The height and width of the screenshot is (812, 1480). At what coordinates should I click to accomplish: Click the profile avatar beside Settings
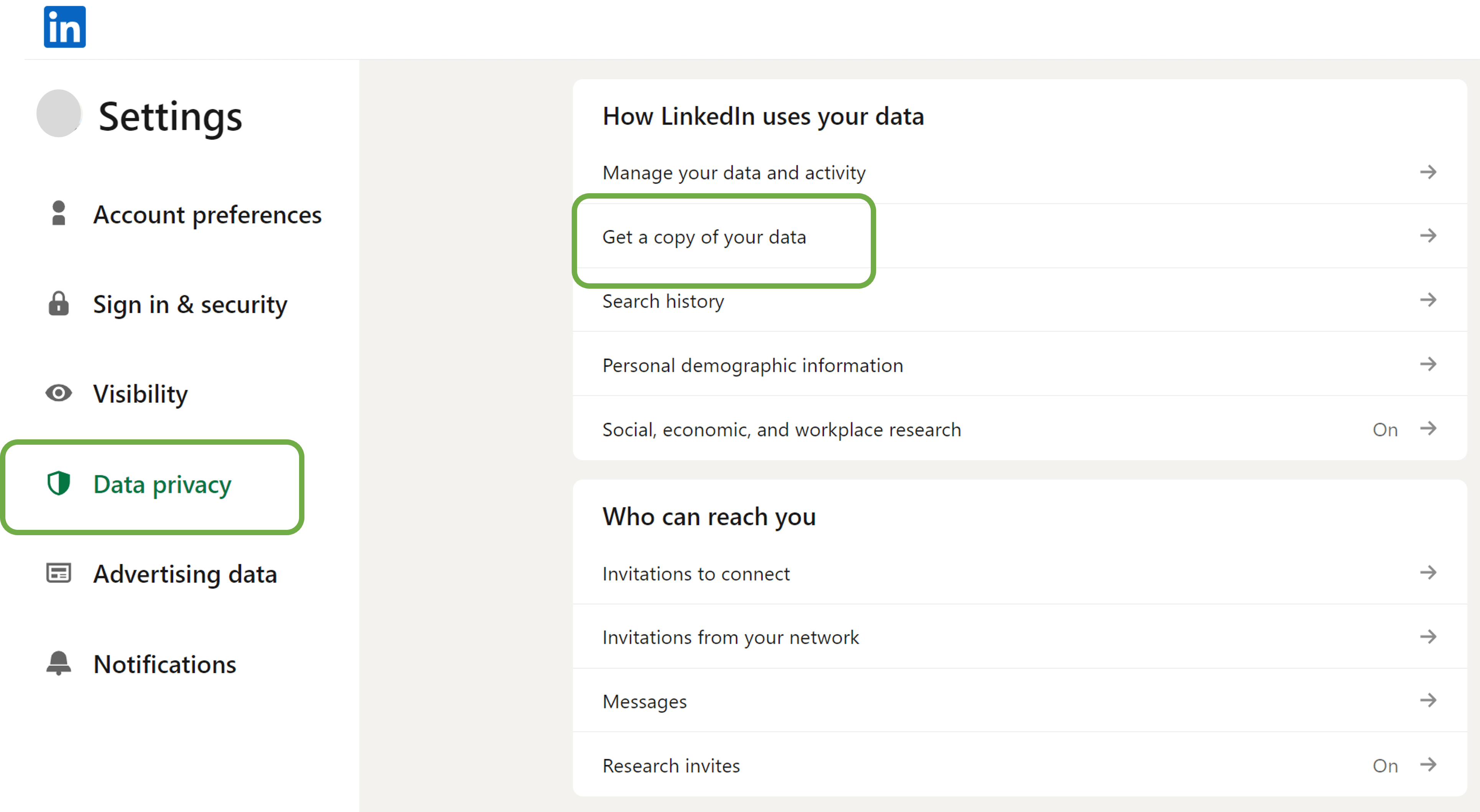[59, 113]
